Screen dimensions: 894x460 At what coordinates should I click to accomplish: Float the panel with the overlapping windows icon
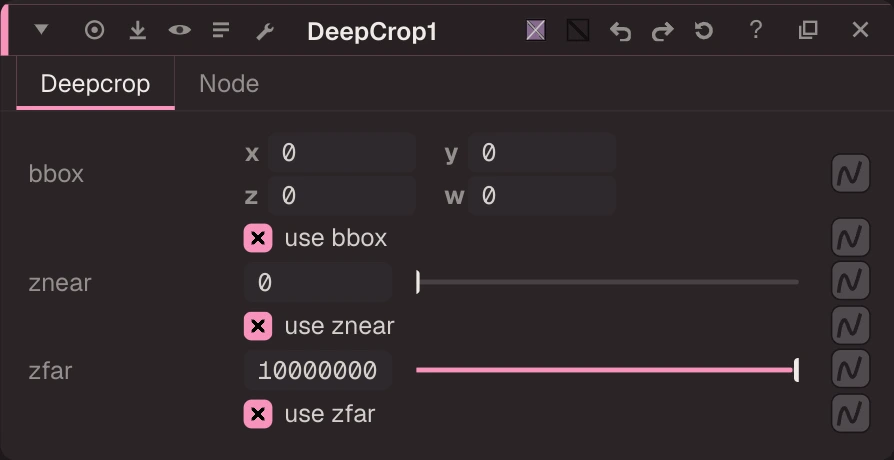(808, 30)
